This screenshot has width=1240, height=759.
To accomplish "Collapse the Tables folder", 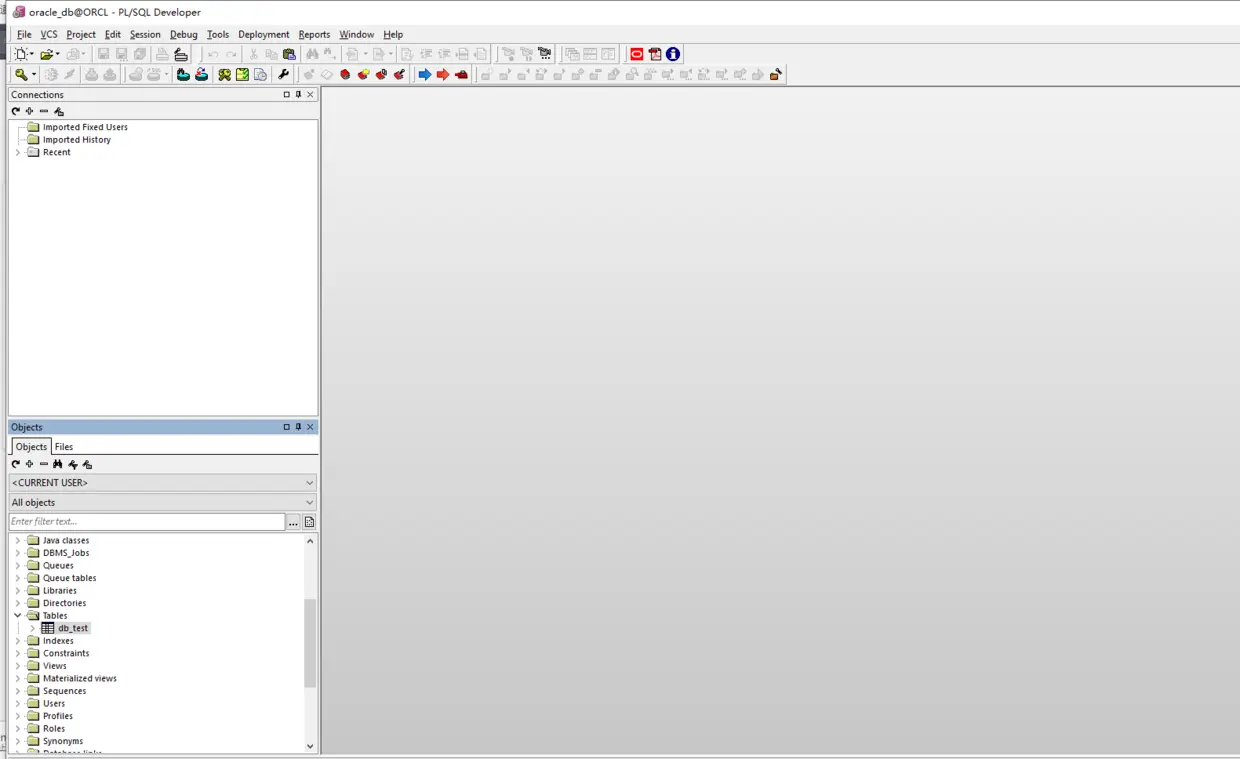I will [x=18, y=616].
